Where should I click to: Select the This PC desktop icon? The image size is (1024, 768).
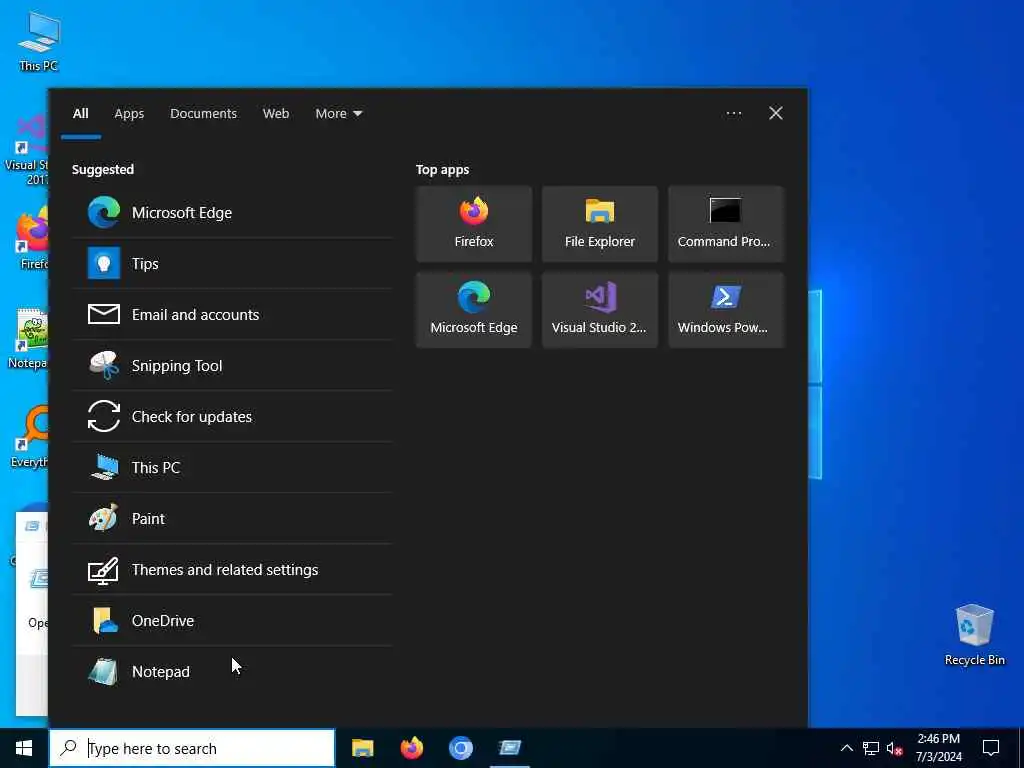pos(39,41)
